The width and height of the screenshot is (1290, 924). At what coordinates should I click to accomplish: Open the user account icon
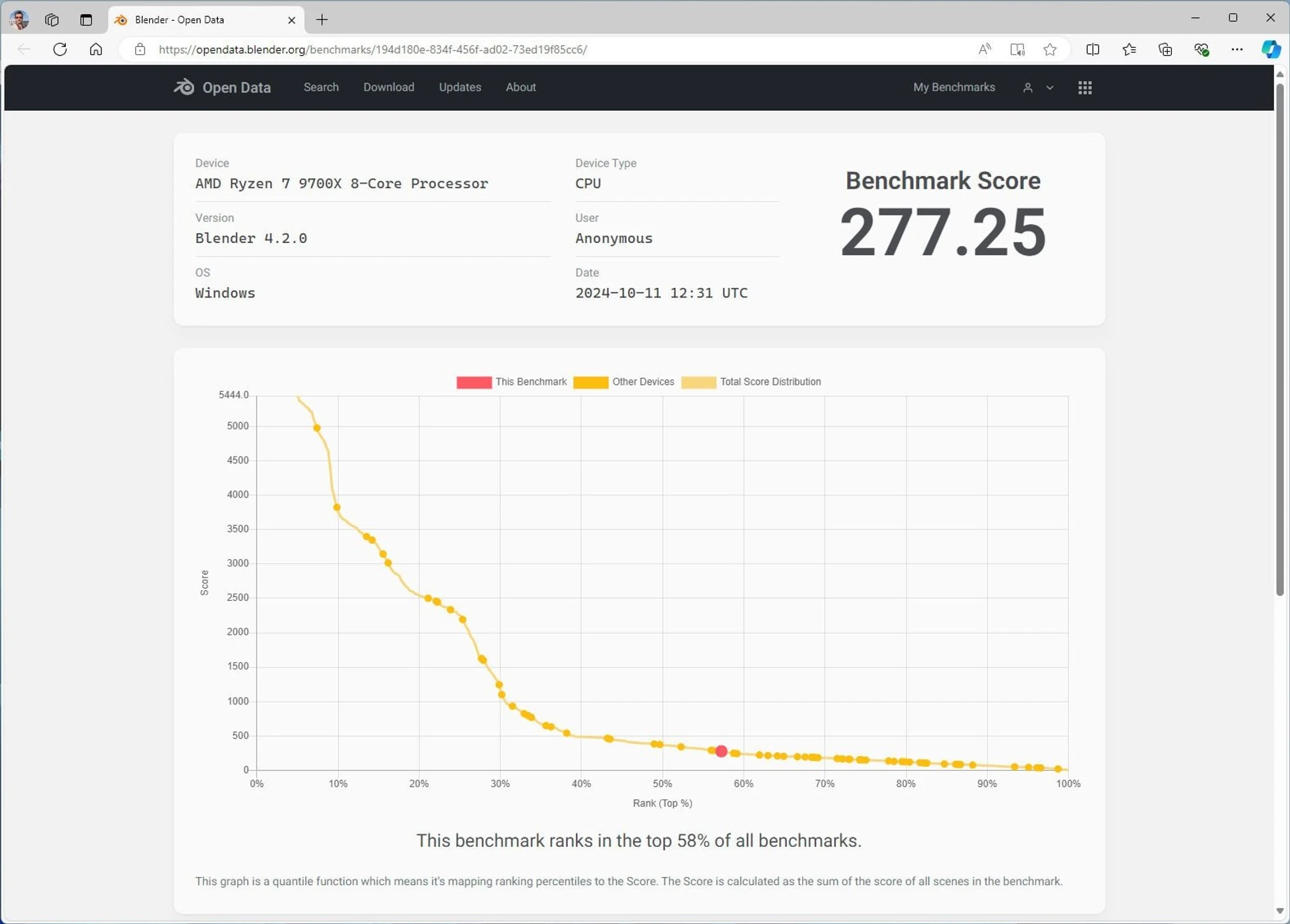[1027, 88]
